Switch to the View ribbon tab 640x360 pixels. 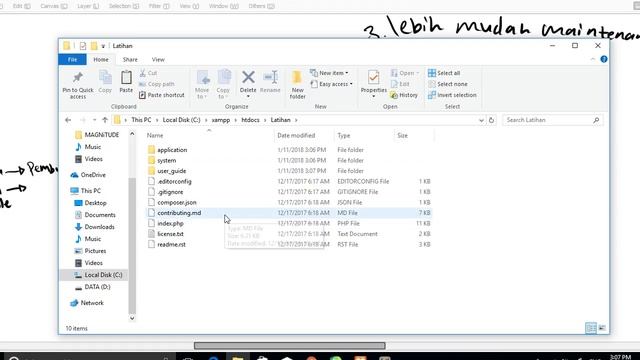[158, 60]
